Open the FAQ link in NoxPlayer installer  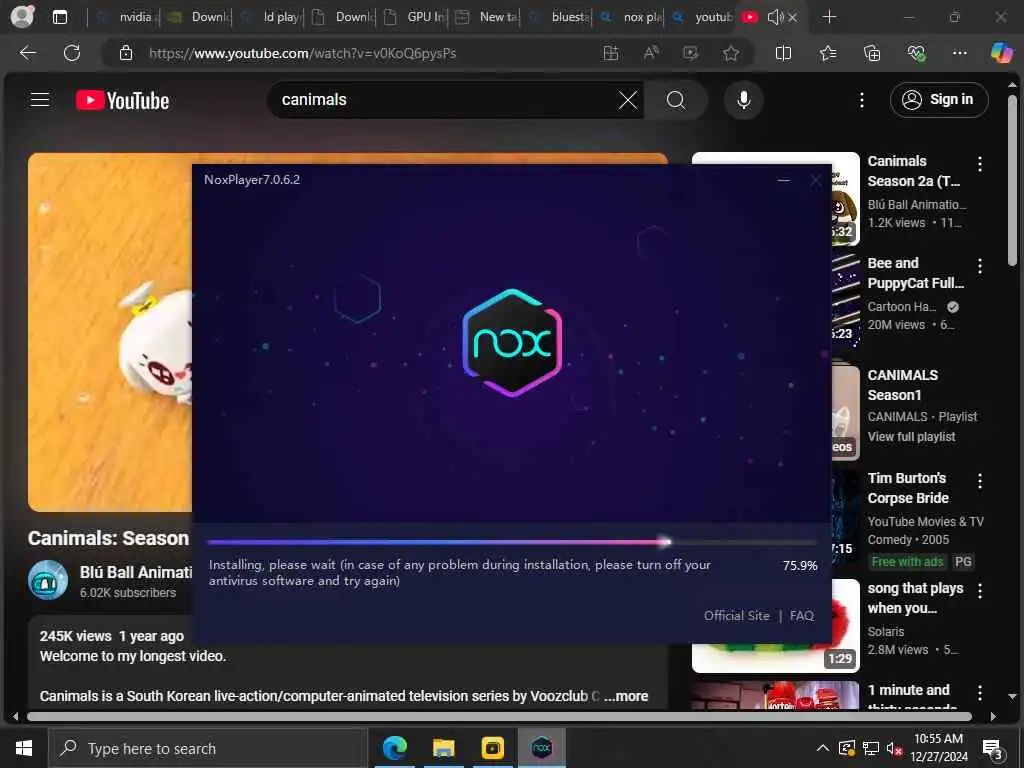801,615
